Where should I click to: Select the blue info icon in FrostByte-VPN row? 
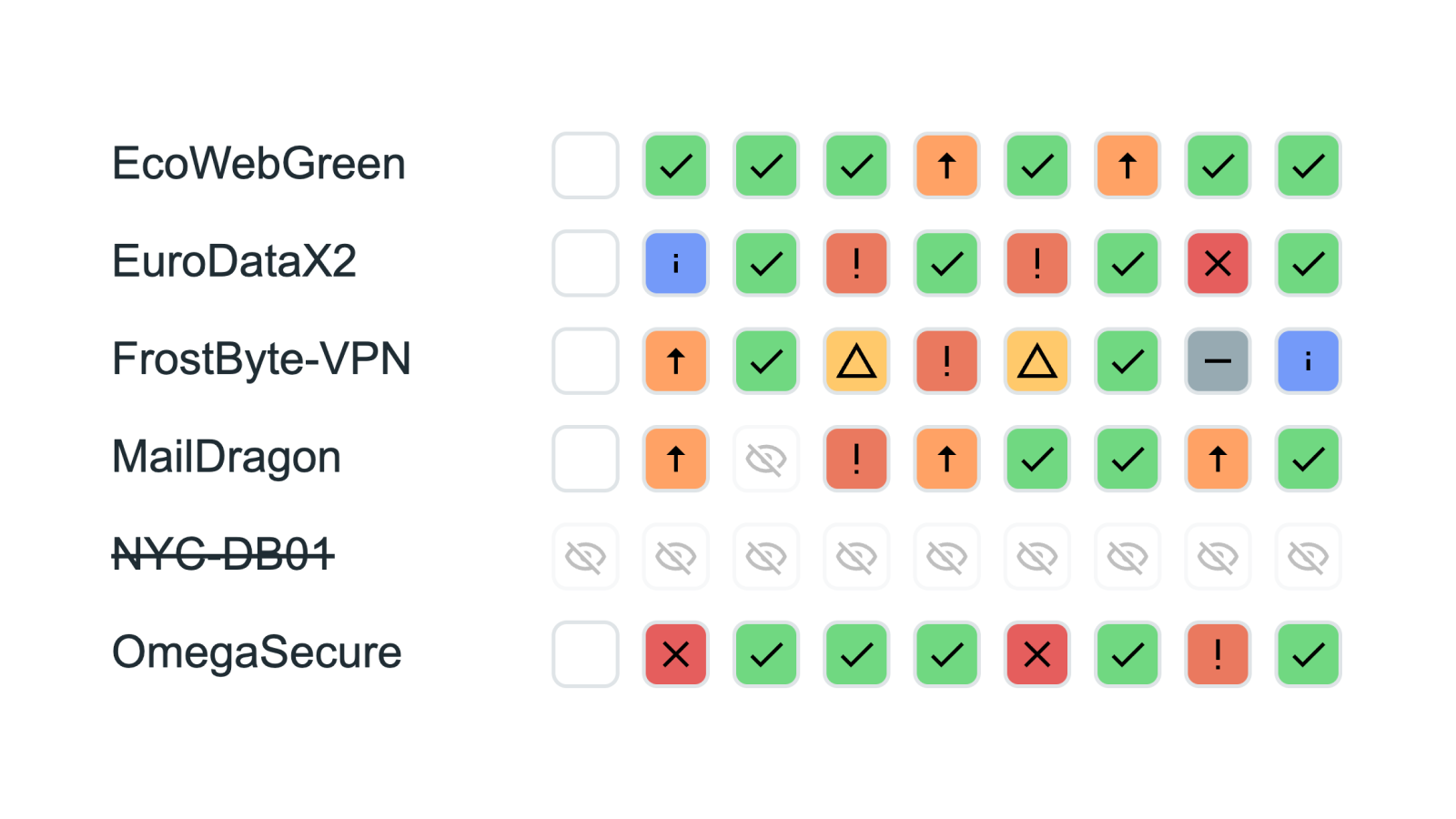pyautogui.click(x=1308, y=361)
